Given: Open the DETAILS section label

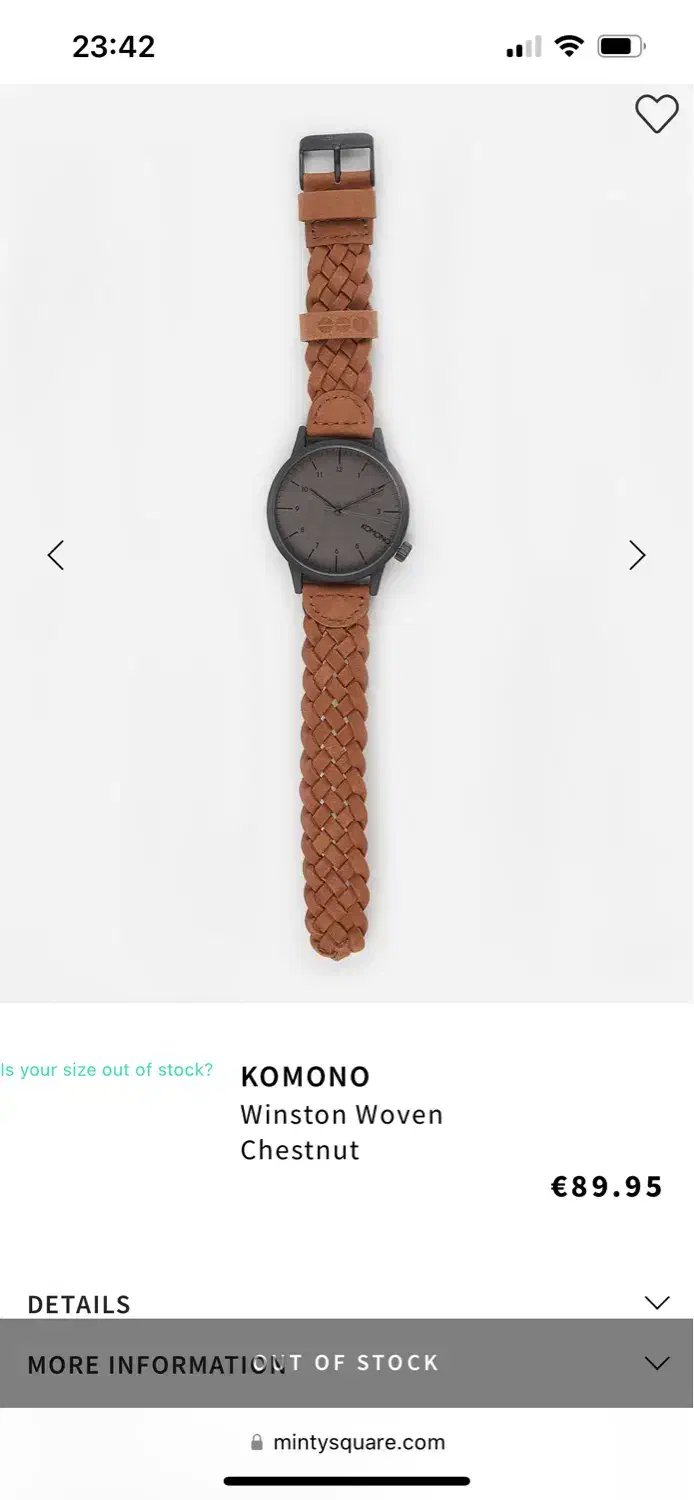Looking at the screenshot, I should 79,1304.
